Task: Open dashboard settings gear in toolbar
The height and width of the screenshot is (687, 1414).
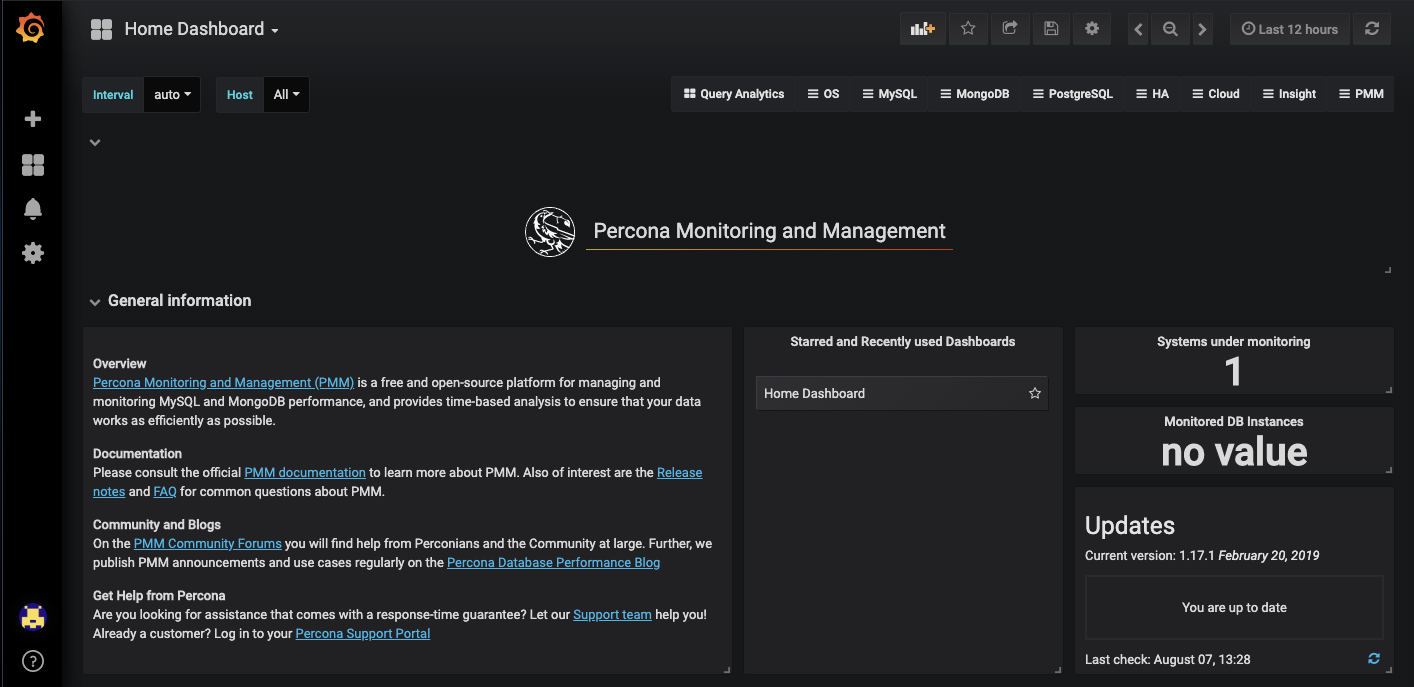Action: [x=1092, y=29]
